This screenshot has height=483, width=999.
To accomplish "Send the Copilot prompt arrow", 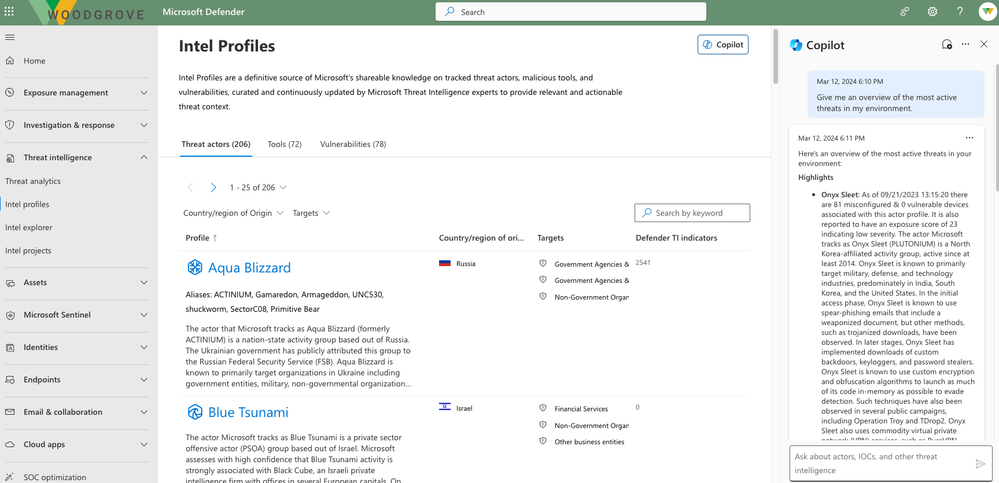I will pyautogui.click(x=980, y=463).
